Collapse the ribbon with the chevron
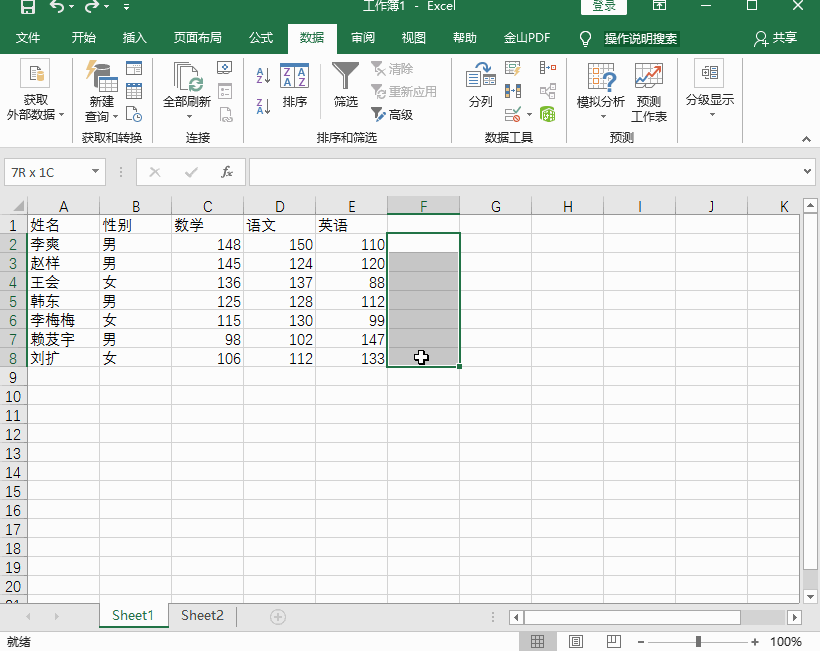 [806, 139]
